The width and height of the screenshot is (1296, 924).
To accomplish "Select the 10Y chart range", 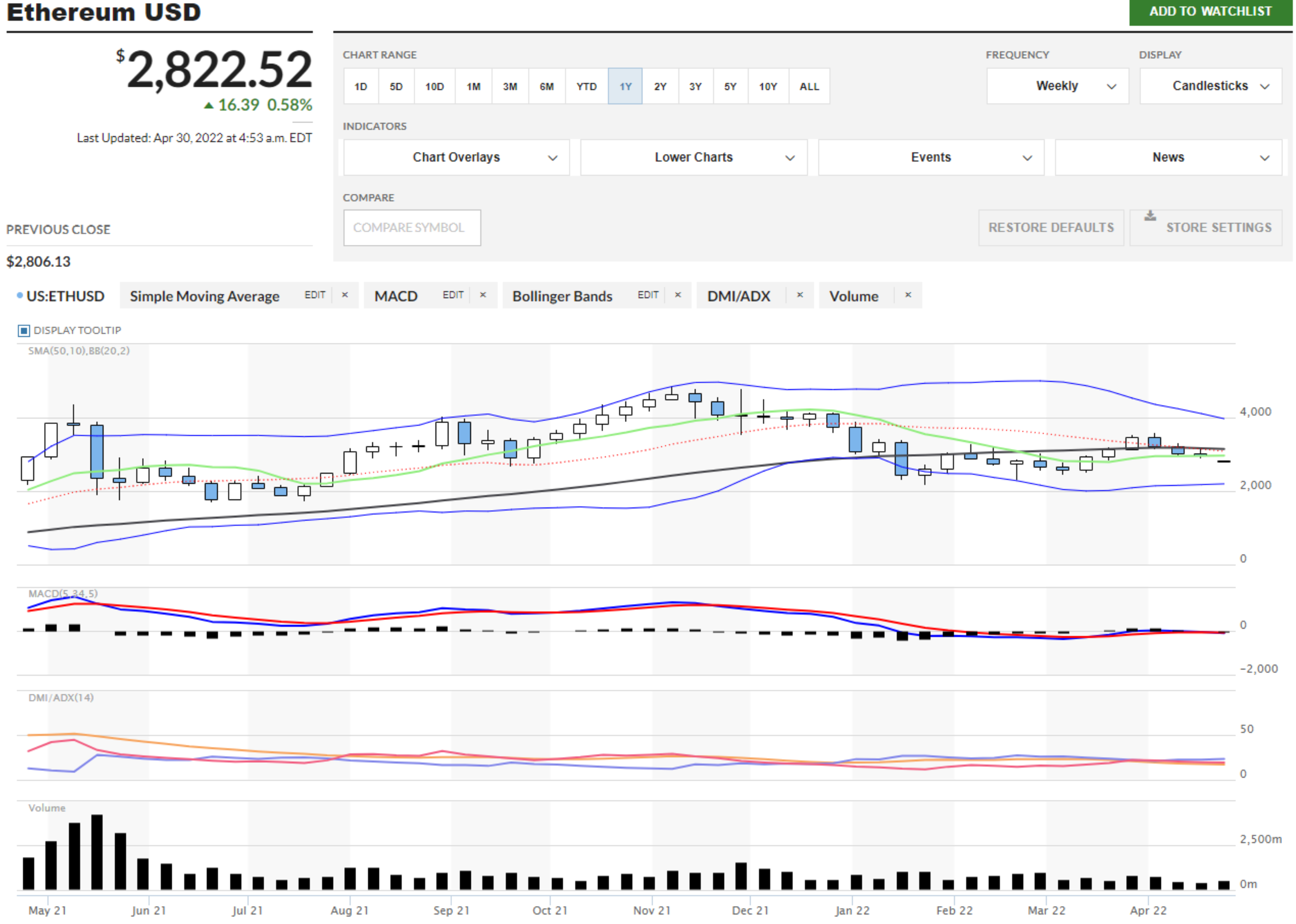I will (x=769, y=87).
